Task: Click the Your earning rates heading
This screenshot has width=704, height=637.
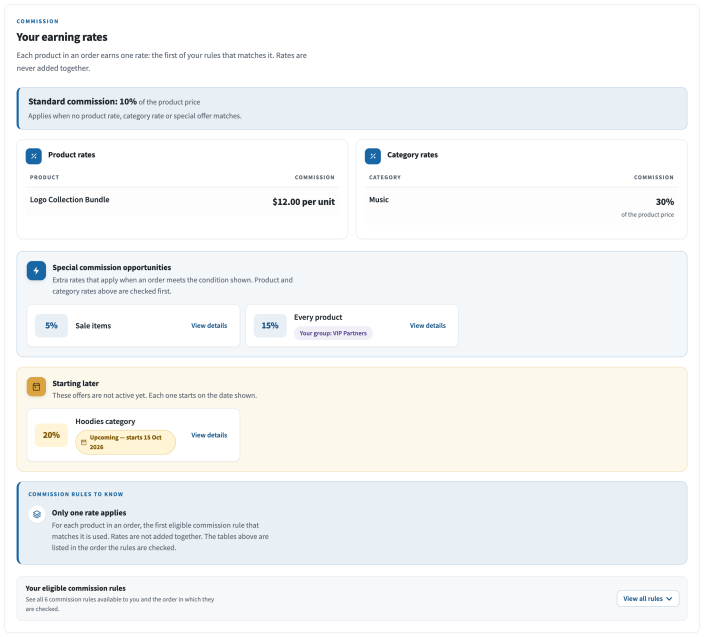Action: [x=62, y=37]
